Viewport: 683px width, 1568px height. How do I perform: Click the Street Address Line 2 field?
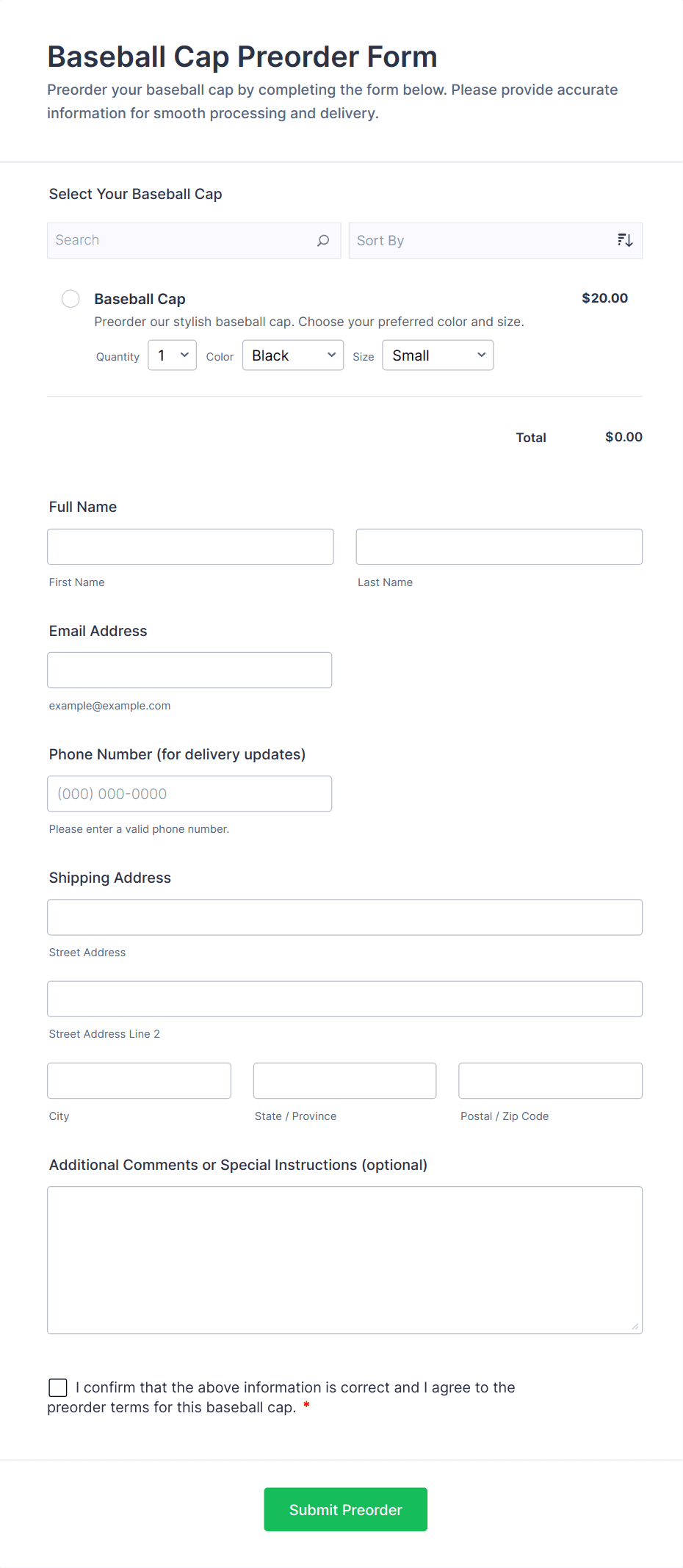(x=344, y=998)
